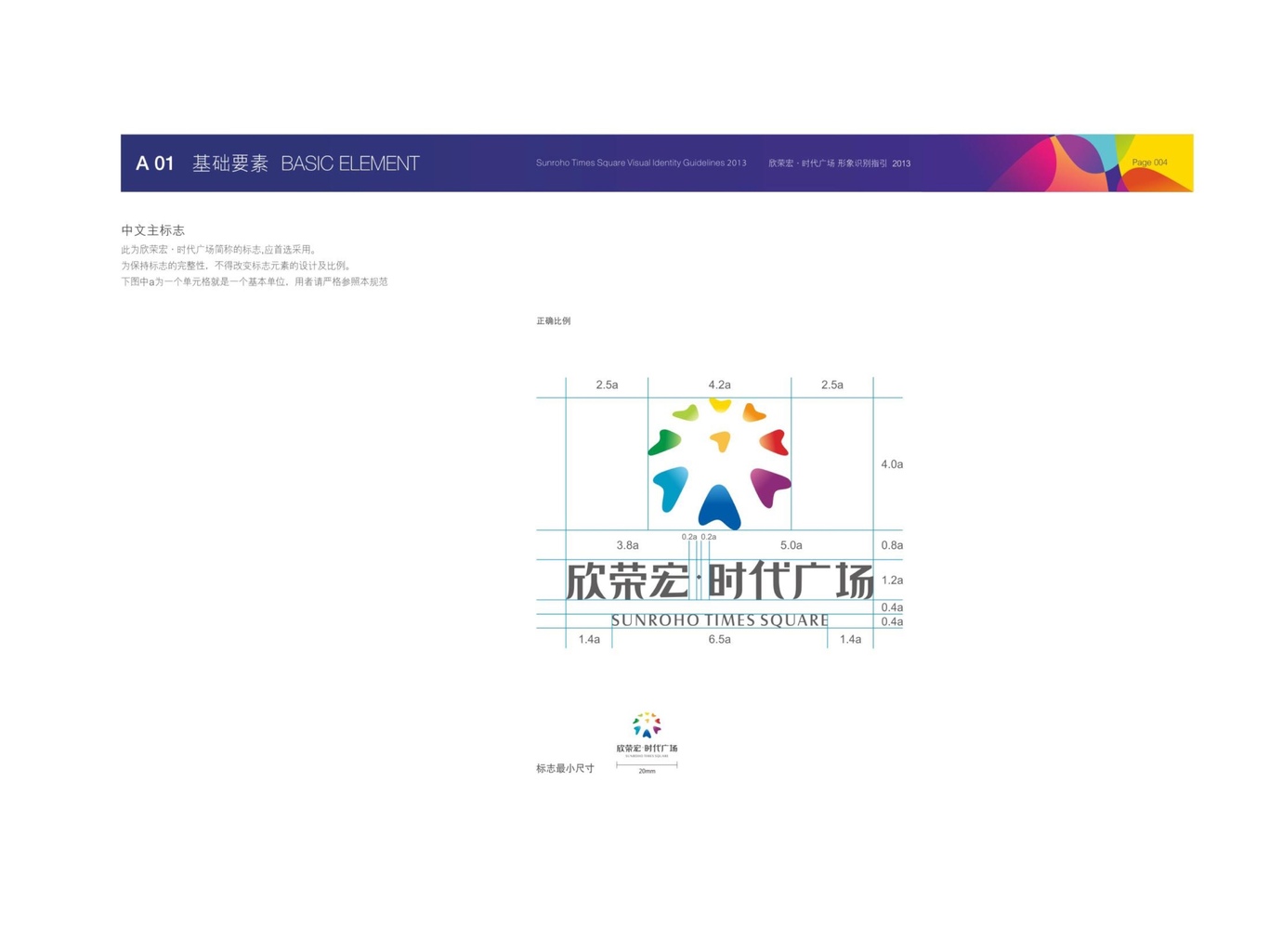This screenshot has height=952, width=1269.
Task: Click the large '欣荣宏·时代广场' Chinese wordmark
Action: point(720,580)
